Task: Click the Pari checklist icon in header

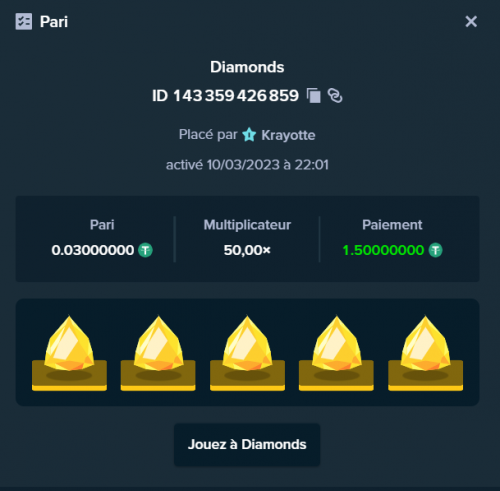Action: [24, 22]
